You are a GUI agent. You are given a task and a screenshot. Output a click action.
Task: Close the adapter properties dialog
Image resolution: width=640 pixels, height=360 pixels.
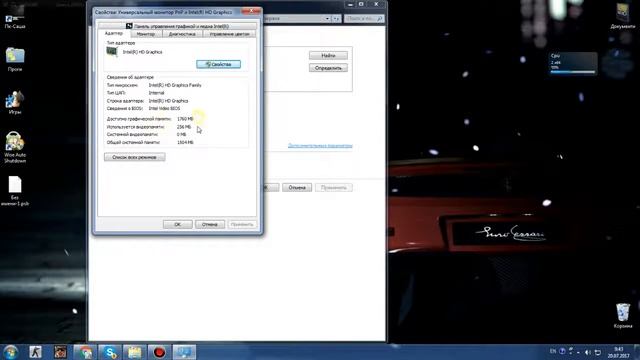(x=251, y=11)
